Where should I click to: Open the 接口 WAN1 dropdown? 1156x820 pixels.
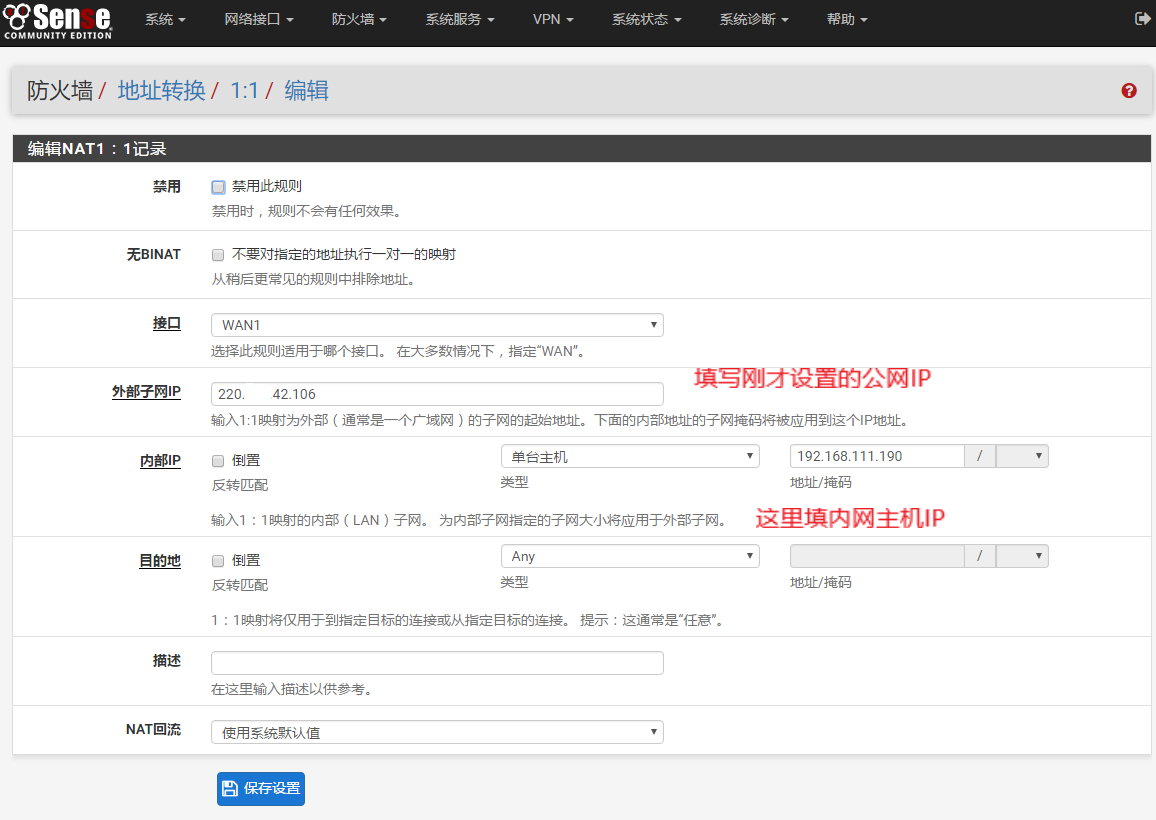click(437, 325)
